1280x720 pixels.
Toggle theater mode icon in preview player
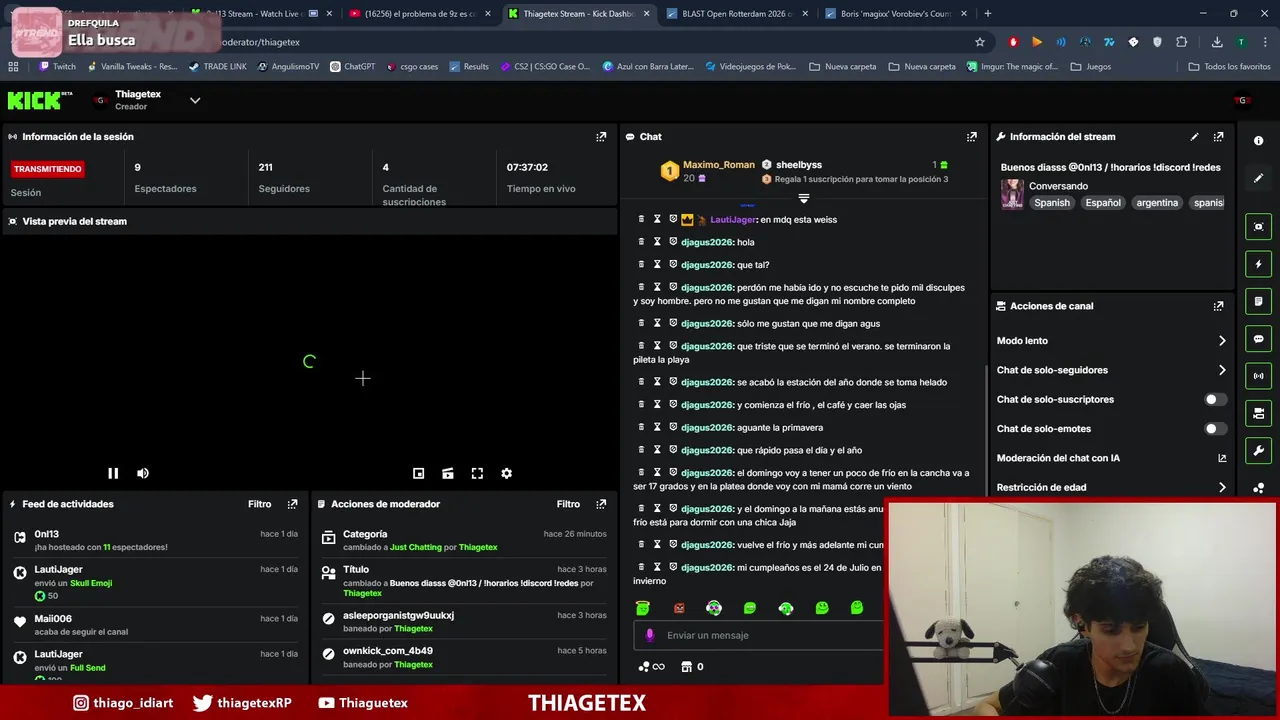click(x=448, y=473)
